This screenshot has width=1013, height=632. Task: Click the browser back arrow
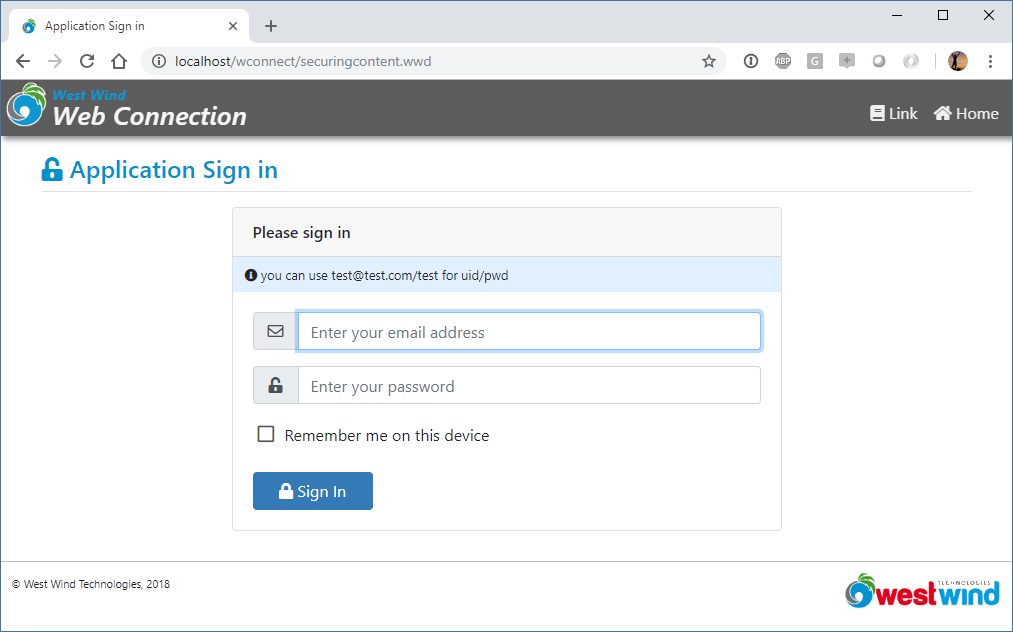coord(23,61)
